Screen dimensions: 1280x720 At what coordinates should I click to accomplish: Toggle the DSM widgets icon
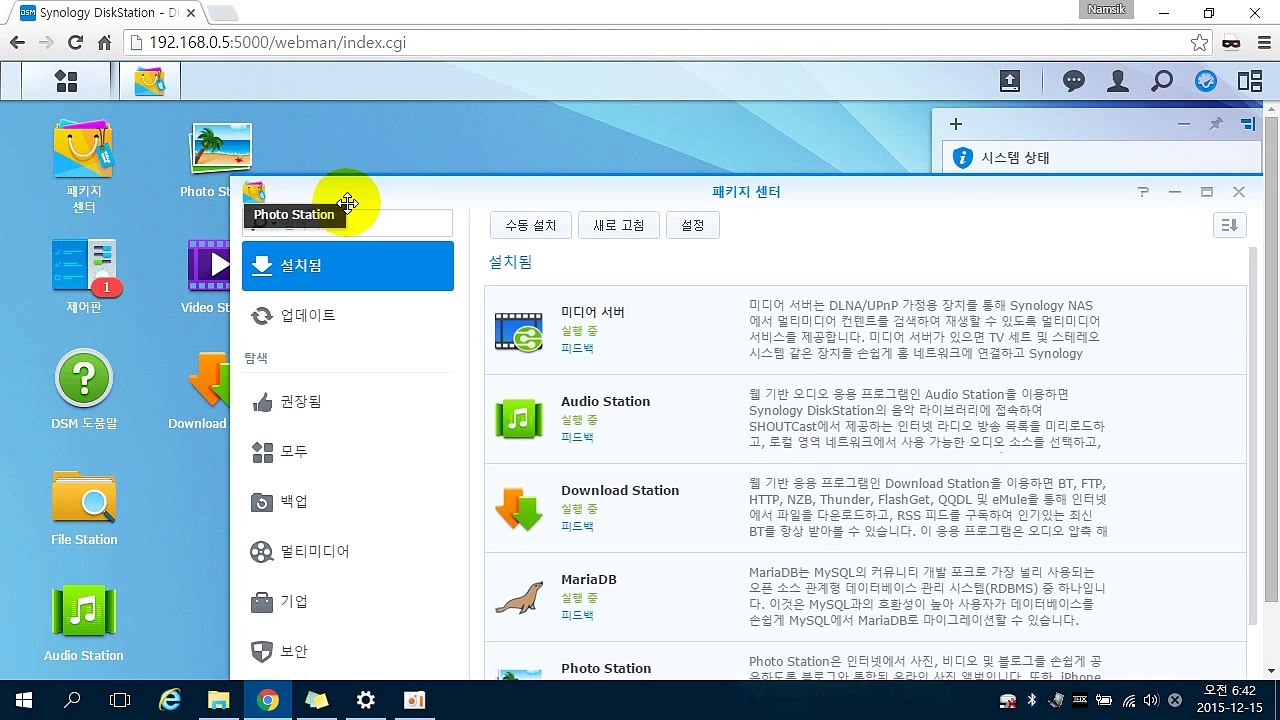pos(1206,81)
